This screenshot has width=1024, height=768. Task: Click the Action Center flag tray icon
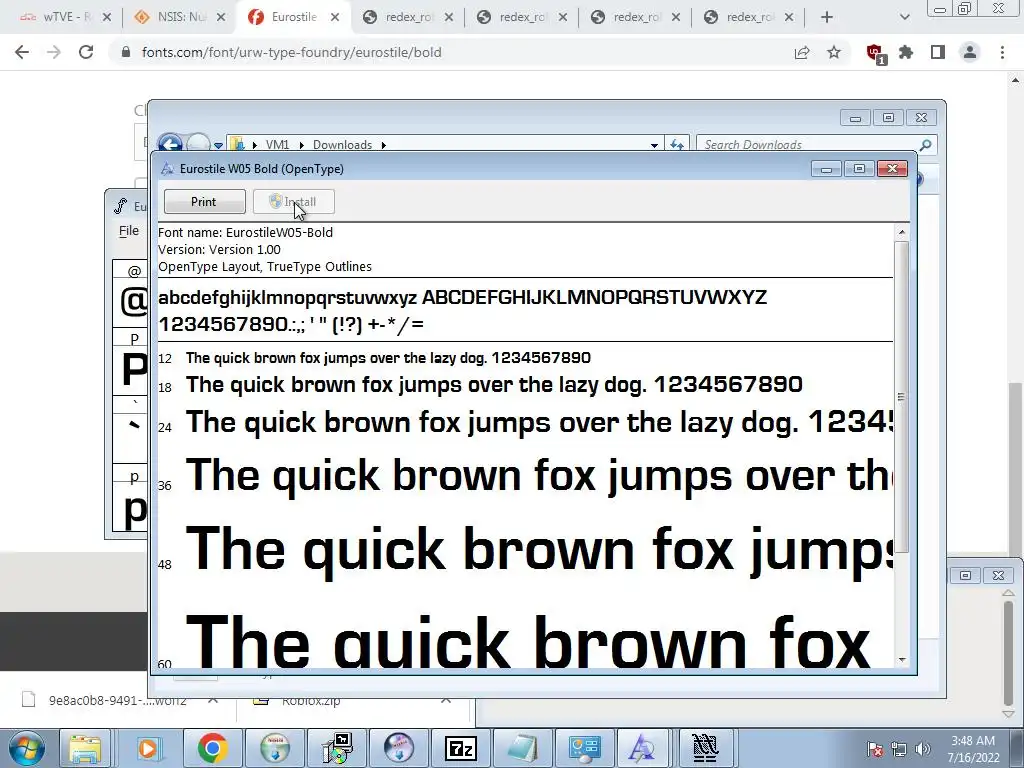874,749
